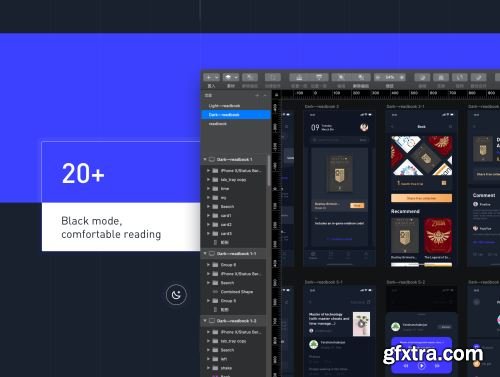This screenshot has width=500, height=377.
Task: Select the Dark—readbook 1-1 artboard row
Action: coord(234,254)
